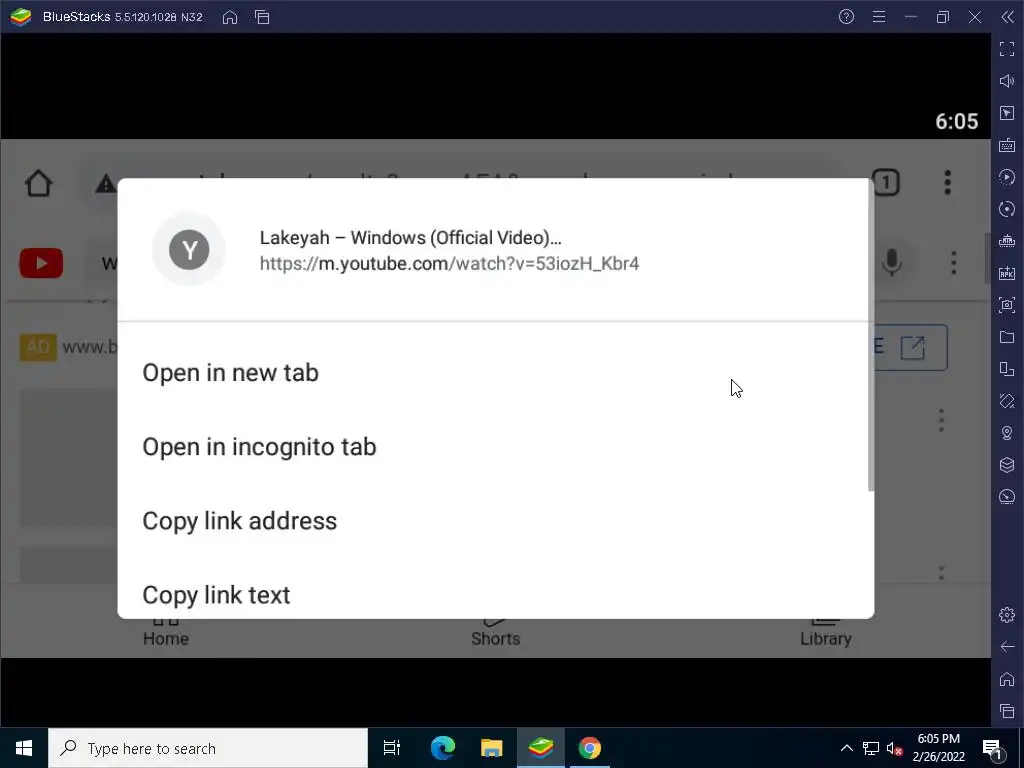
Task: Open Chrome three-dot menu
Action: coord(948,183)
